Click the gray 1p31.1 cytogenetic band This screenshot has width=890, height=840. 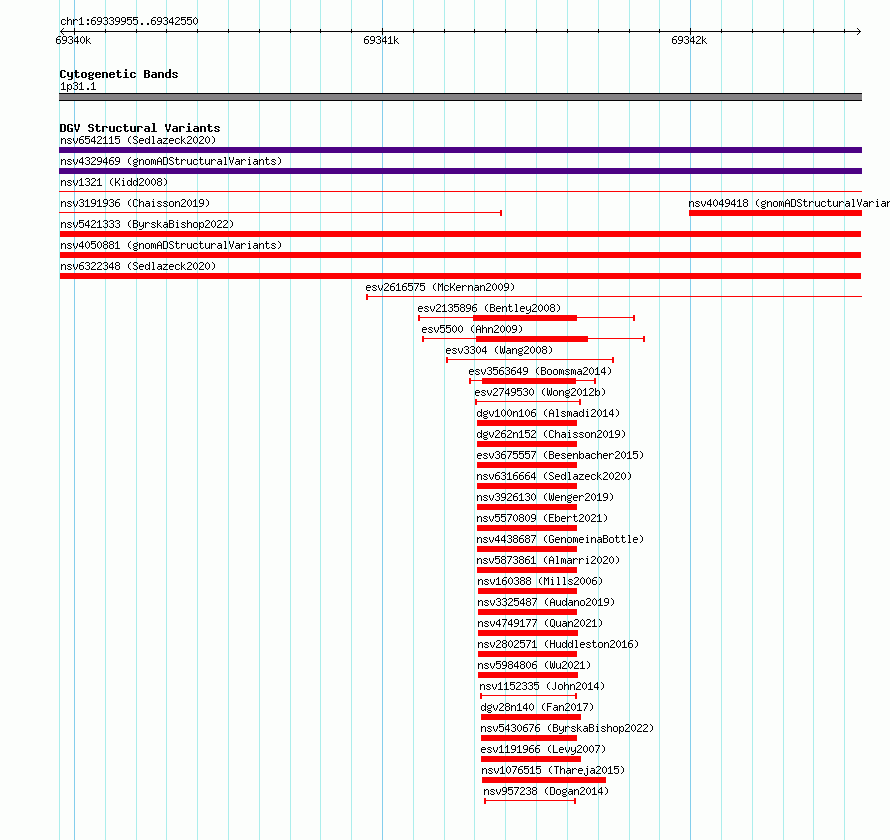pyautogui.click(x=460, y=97)
